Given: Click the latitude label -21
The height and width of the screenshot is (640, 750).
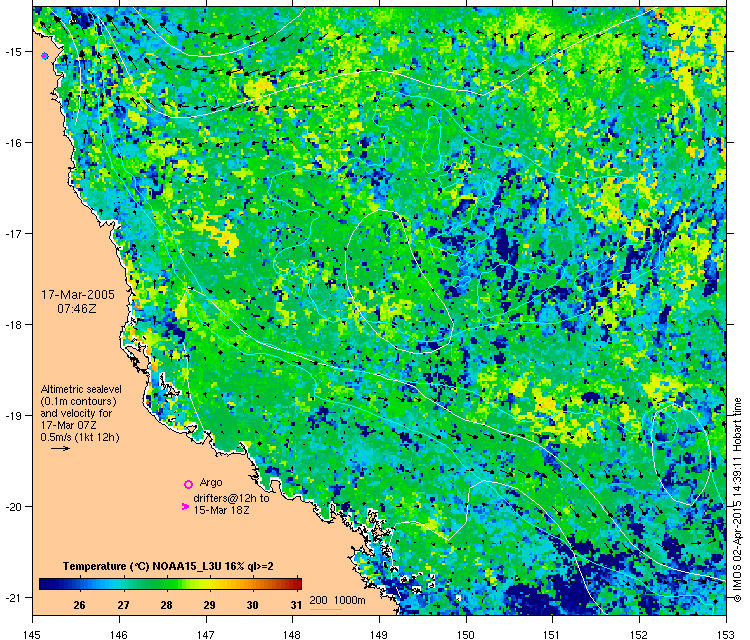Looking at the screenshot, I should click(x=12, y=597).
